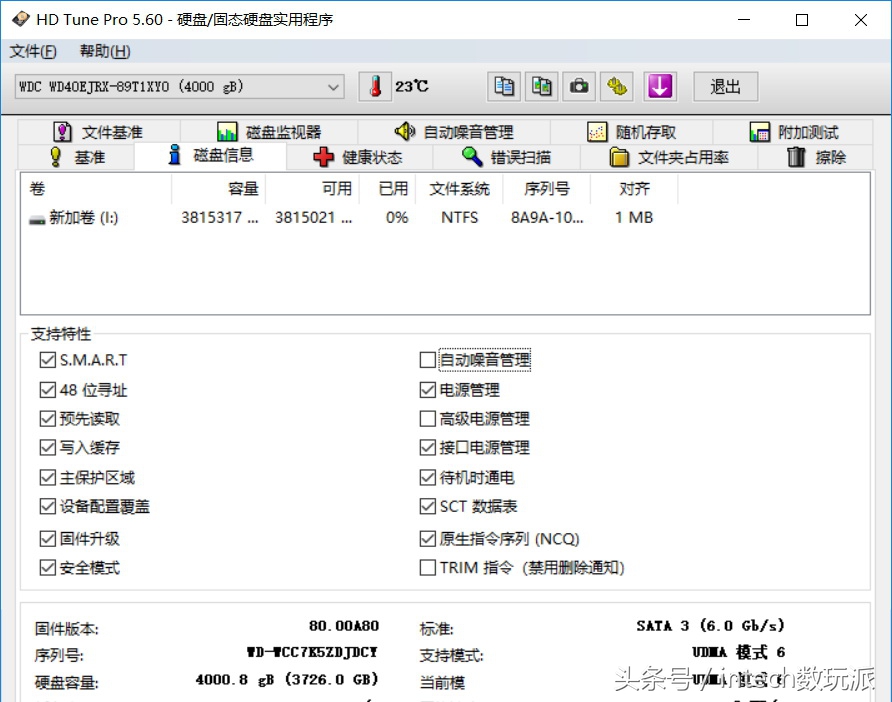The width and height of the screenshot is (892, 702).
Task: Click the purple download arrow icon
Action: [x=660, y=87]
